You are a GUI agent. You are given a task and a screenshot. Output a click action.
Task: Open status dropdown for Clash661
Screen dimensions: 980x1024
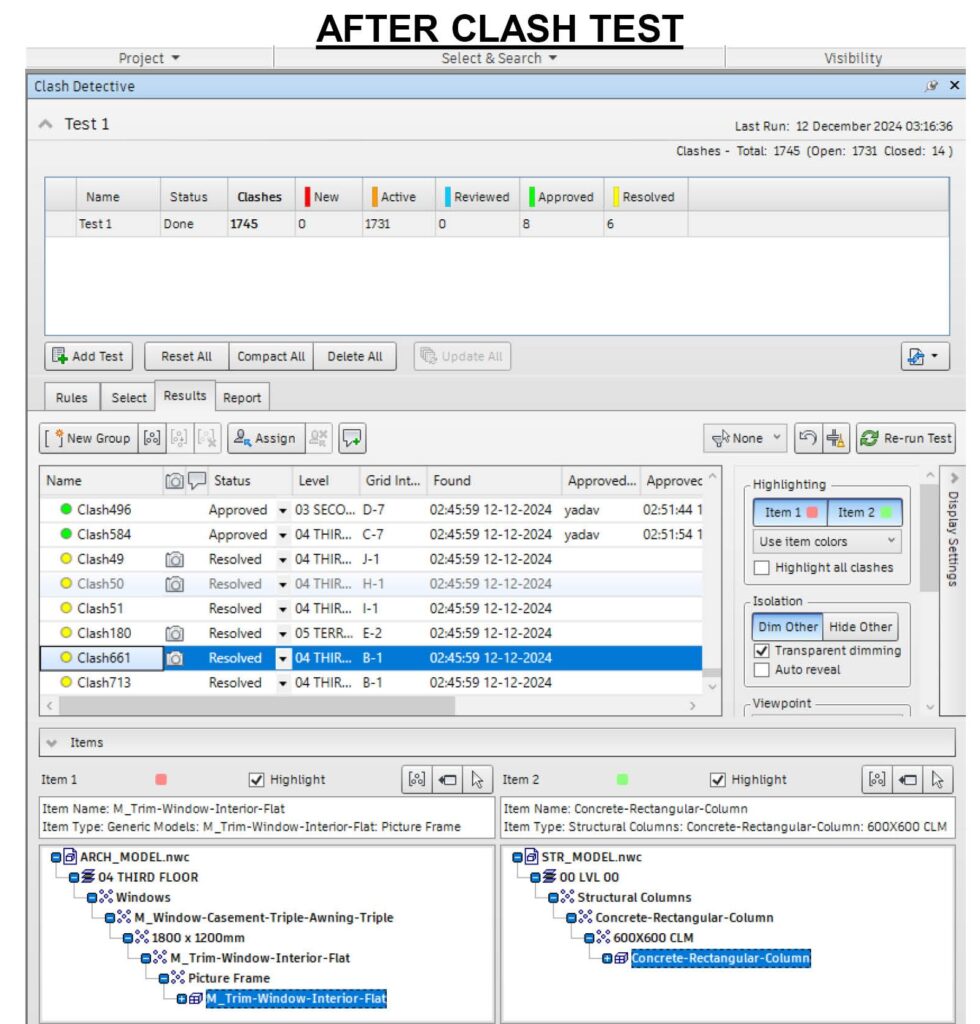(x=282, y=658)
